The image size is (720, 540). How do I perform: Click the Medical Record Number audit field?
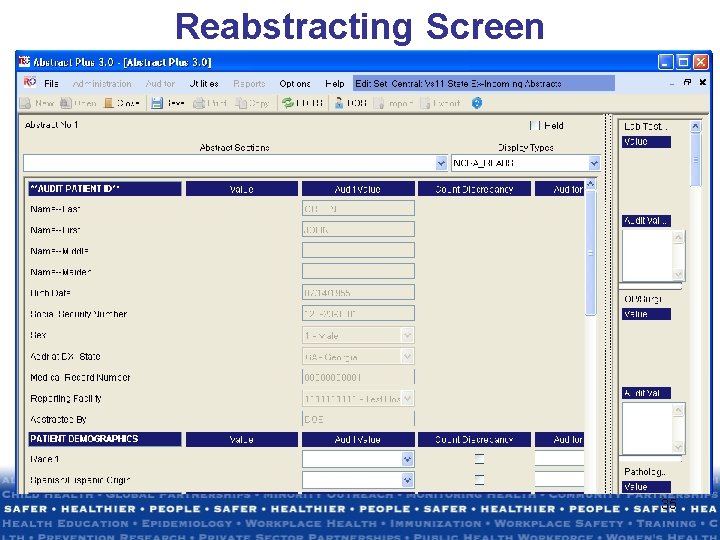coord(358,377)
